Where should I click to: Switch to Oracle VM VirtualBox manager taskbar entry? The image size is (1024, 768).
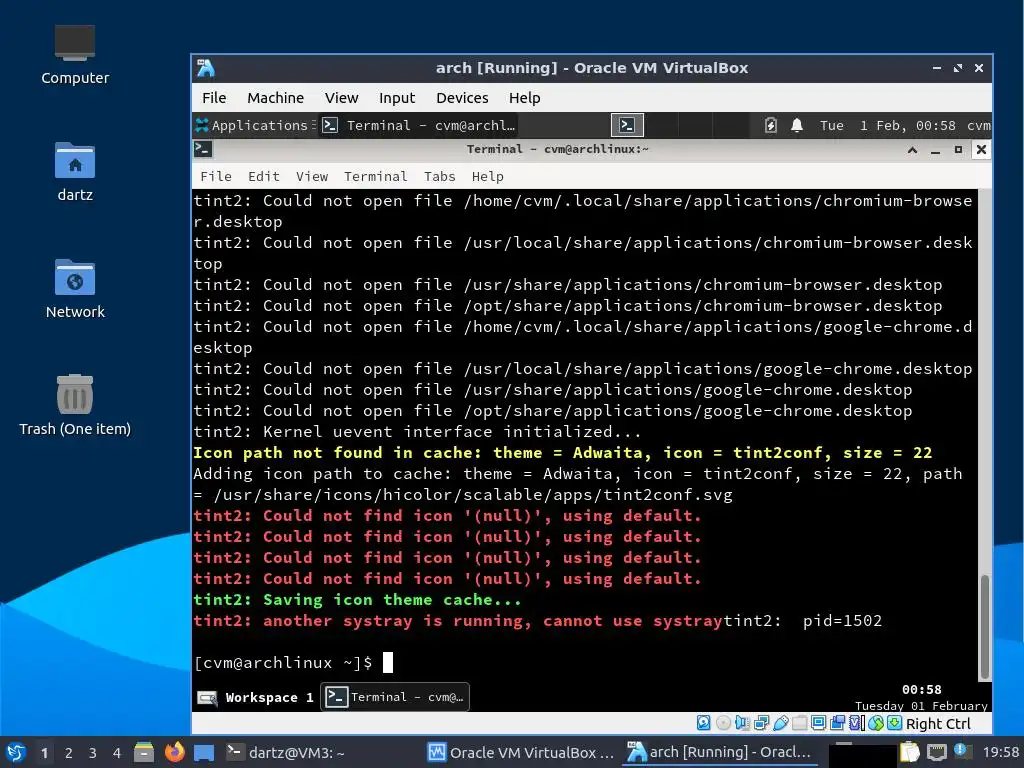tap(520, 752)
